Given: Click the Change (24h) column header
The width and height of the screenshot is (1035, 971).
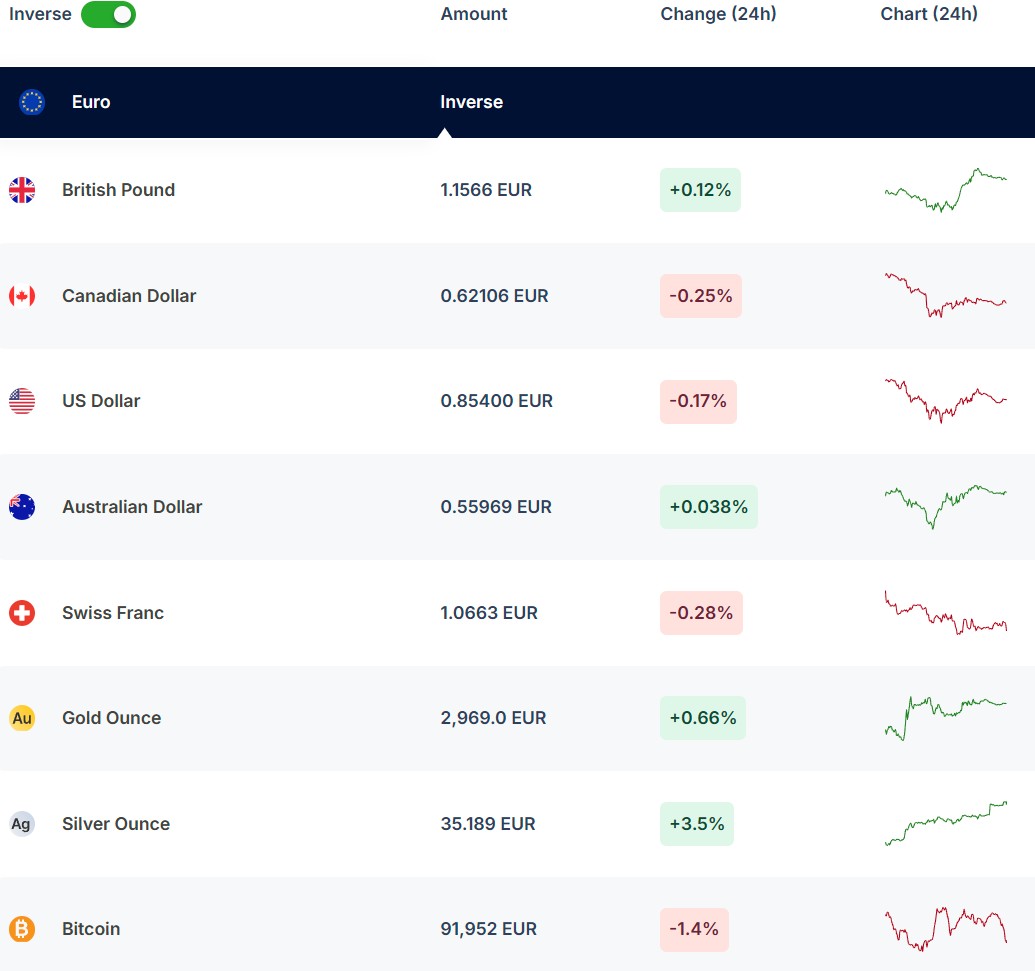Looking at the screenshot, I should 718,14.
